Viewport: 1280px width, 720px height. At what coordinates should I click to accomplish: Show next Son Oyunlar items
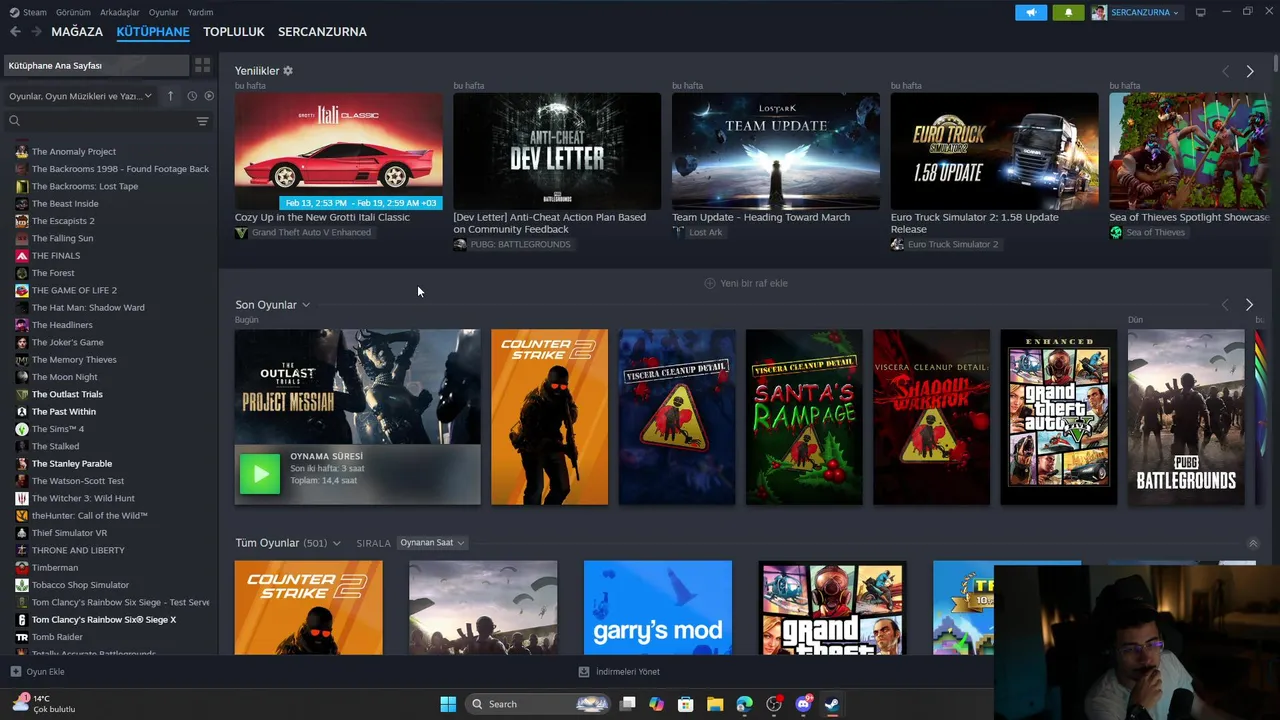click(x=1249, y=304)
